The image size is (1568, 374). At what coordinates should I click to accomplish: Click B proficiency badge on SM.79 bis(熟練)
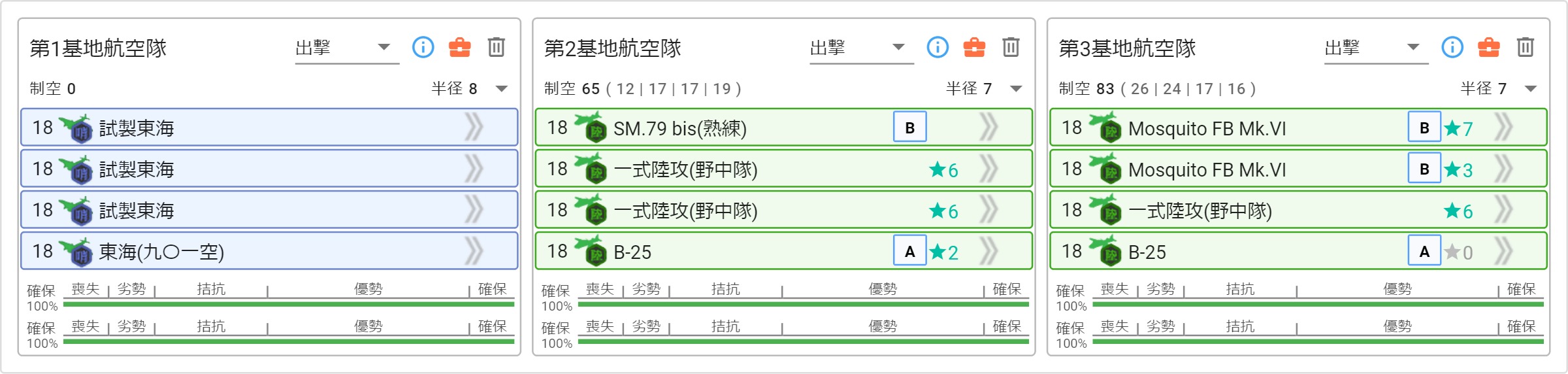909,127
